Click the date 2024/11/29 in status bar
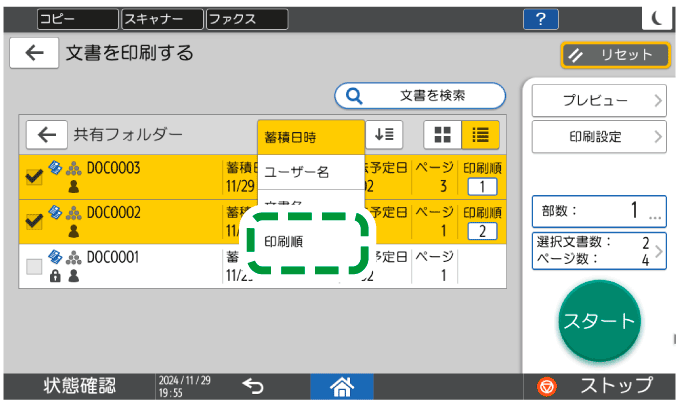Screen dimensions: 683x404 tap(184, 380)
